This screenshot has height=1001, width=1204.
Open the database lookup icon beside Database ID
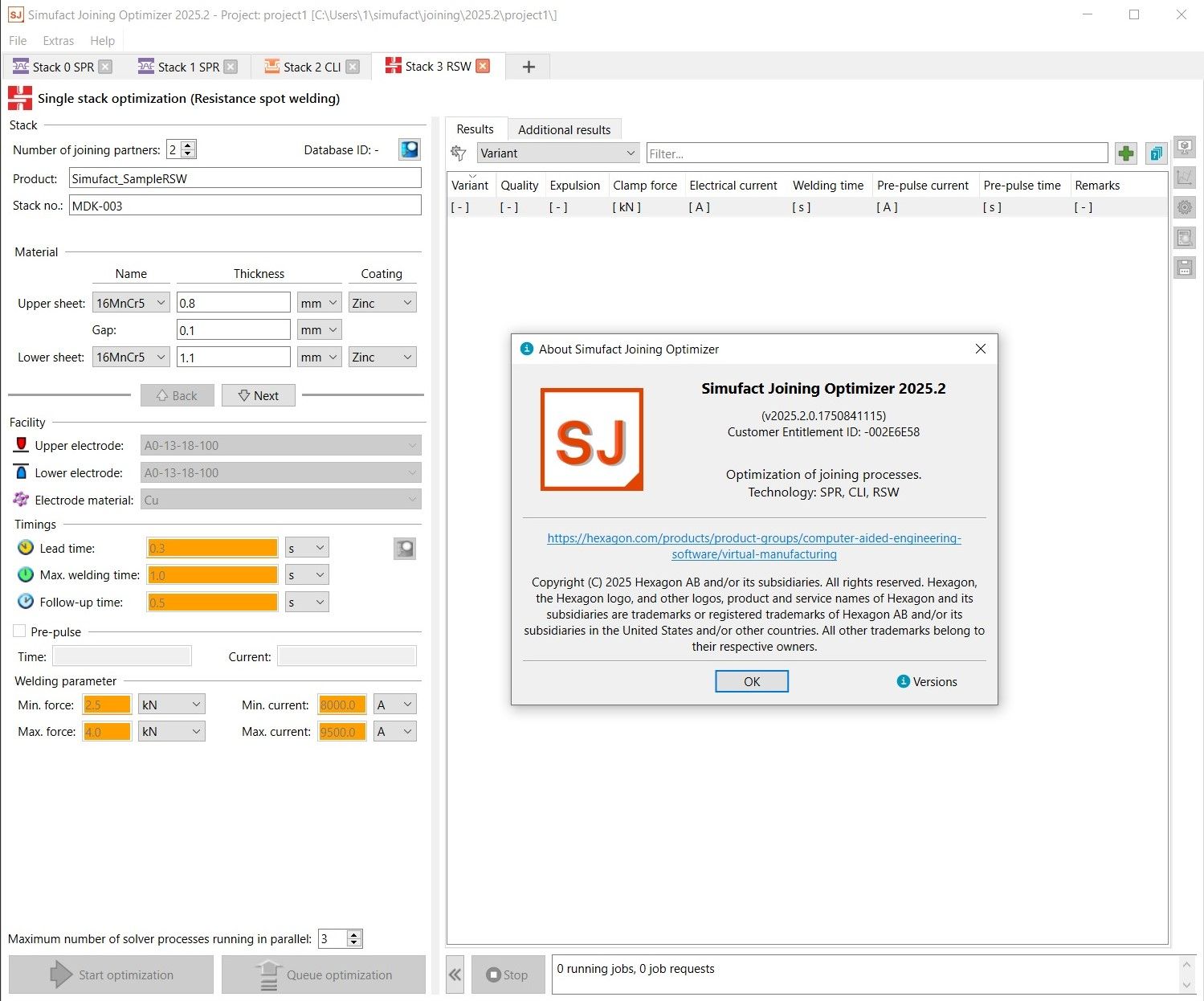pyautogui.click(x=409, y=149)
